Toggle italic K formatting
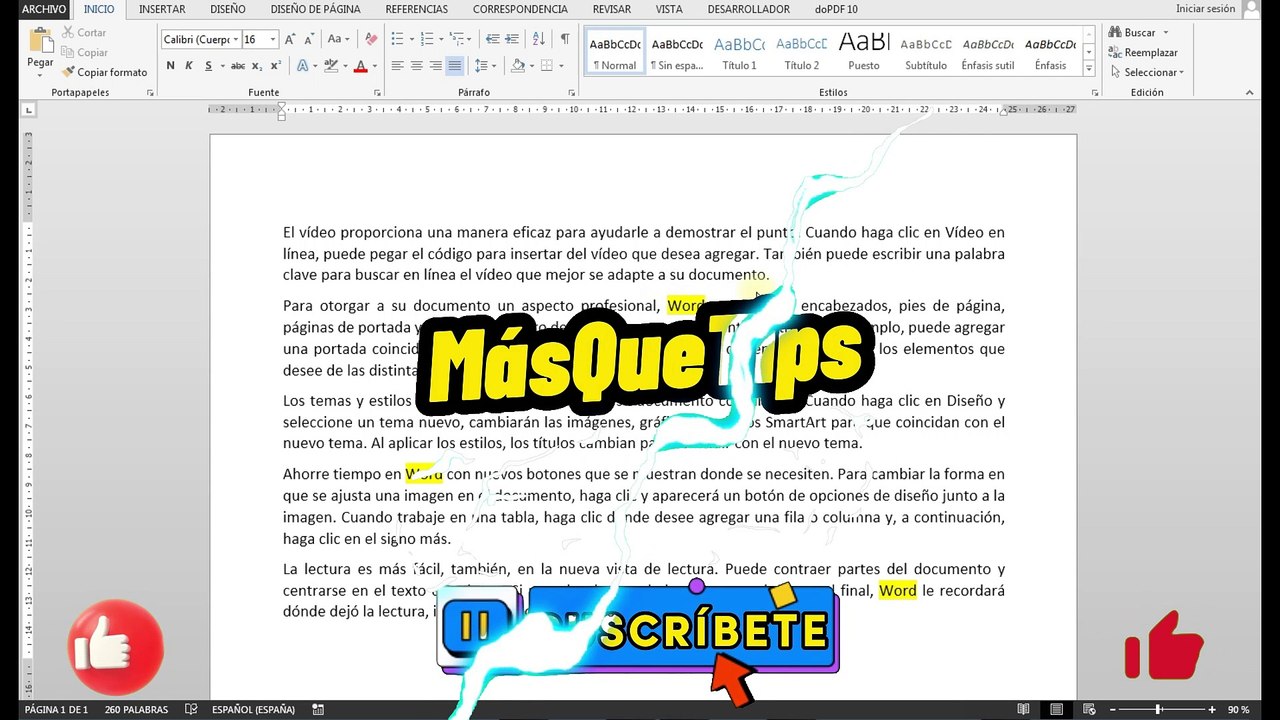1280x720 pixels. click(x=189, y=66)
